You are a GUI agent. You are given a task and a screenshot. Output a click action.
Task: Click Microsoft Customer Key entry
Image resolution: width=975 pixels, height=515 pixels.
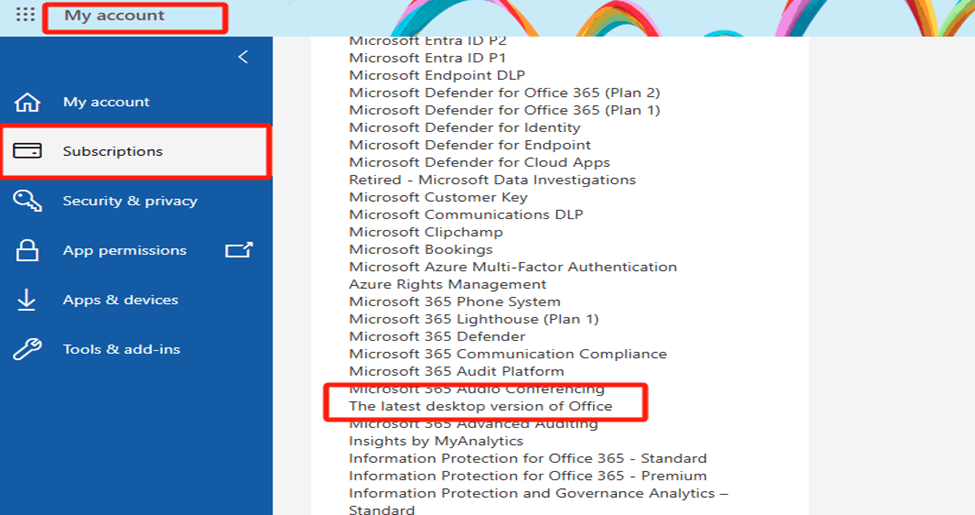(x=438, y=197)
